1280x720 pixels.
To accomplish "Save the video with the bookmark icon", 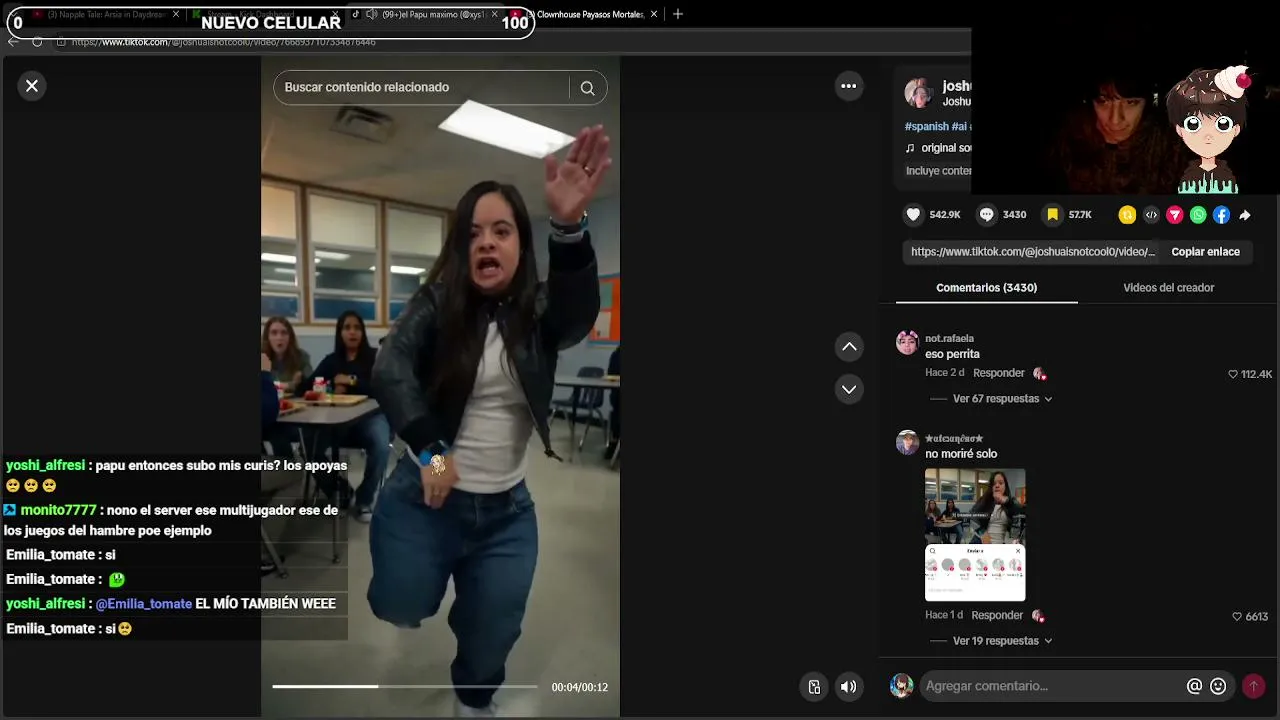I will point(1052,215).
